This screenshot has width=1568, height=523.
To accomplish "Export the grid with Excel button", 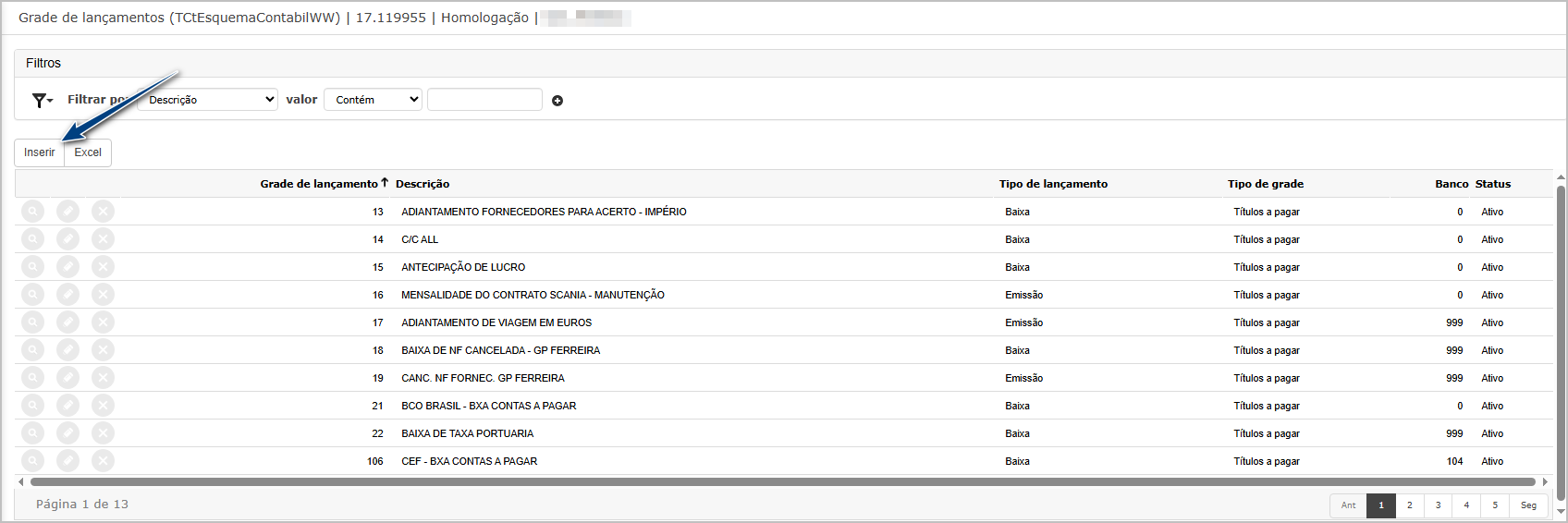I will pos(88,152).
